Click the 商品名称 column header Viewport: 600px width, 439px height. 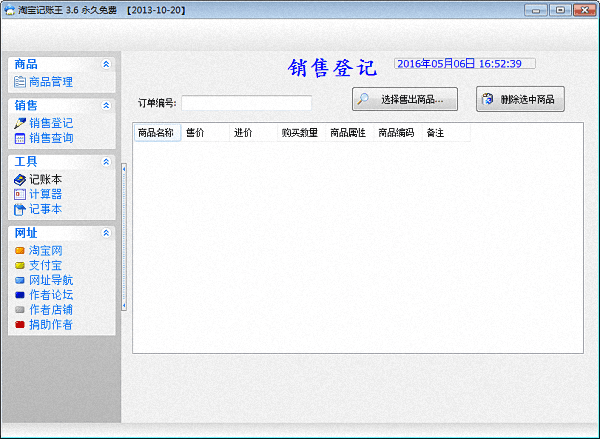click(x=156, y=133)
